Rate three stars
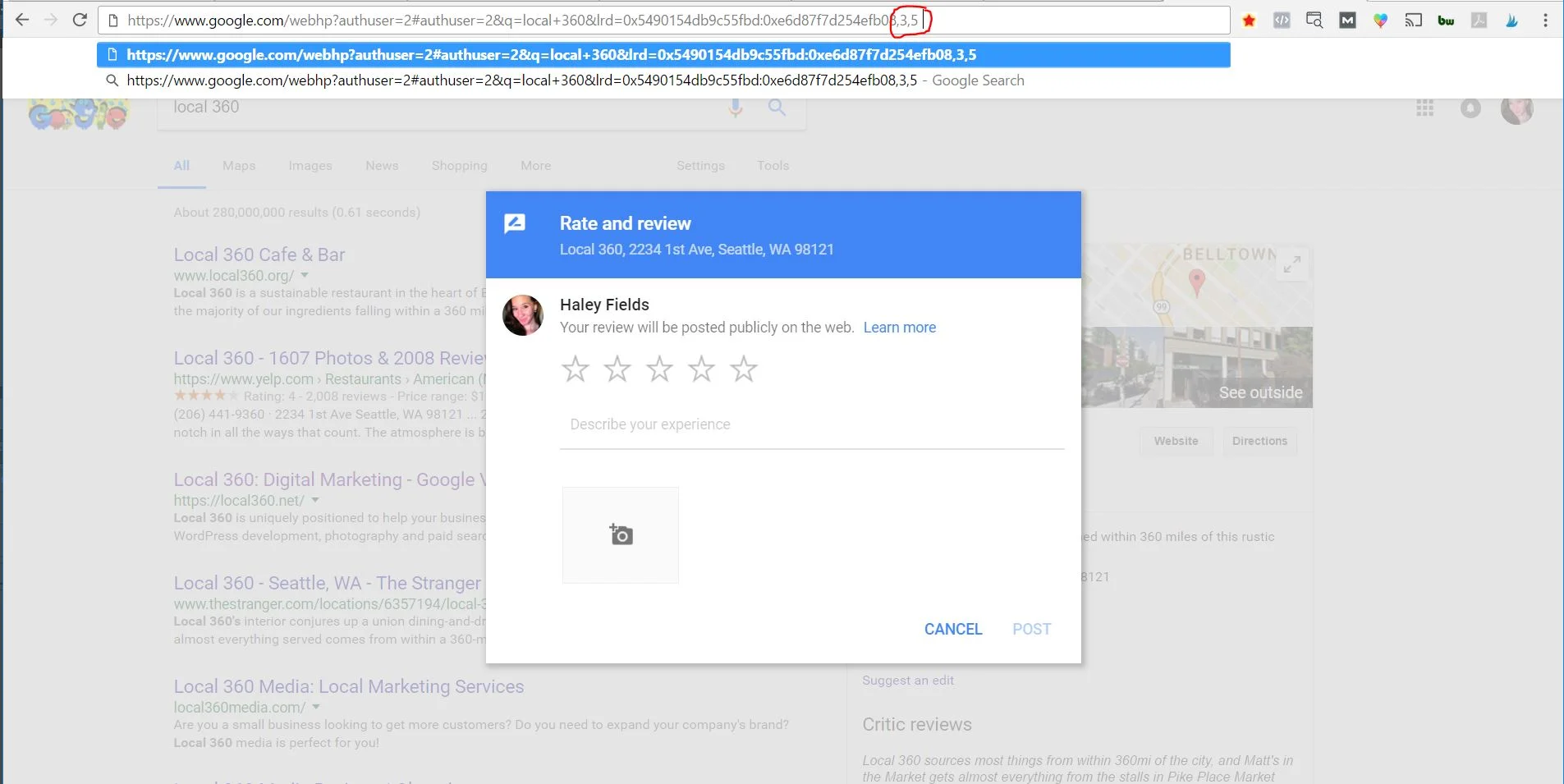This screenshot has width=1564, height=784. [x=659, y=369]
